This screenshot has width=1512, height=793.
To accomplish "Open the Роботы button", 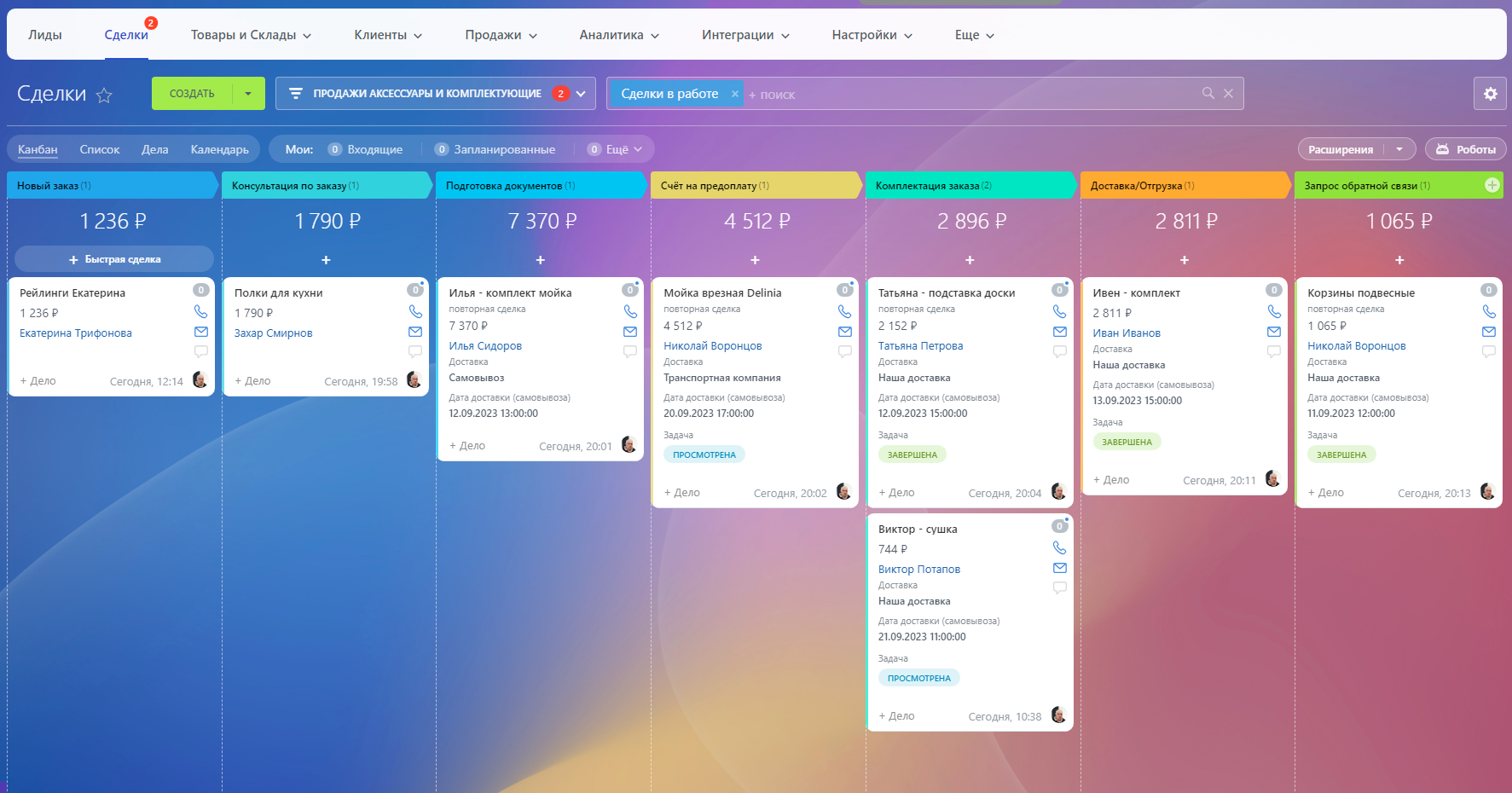I will tap(1465, 149).
